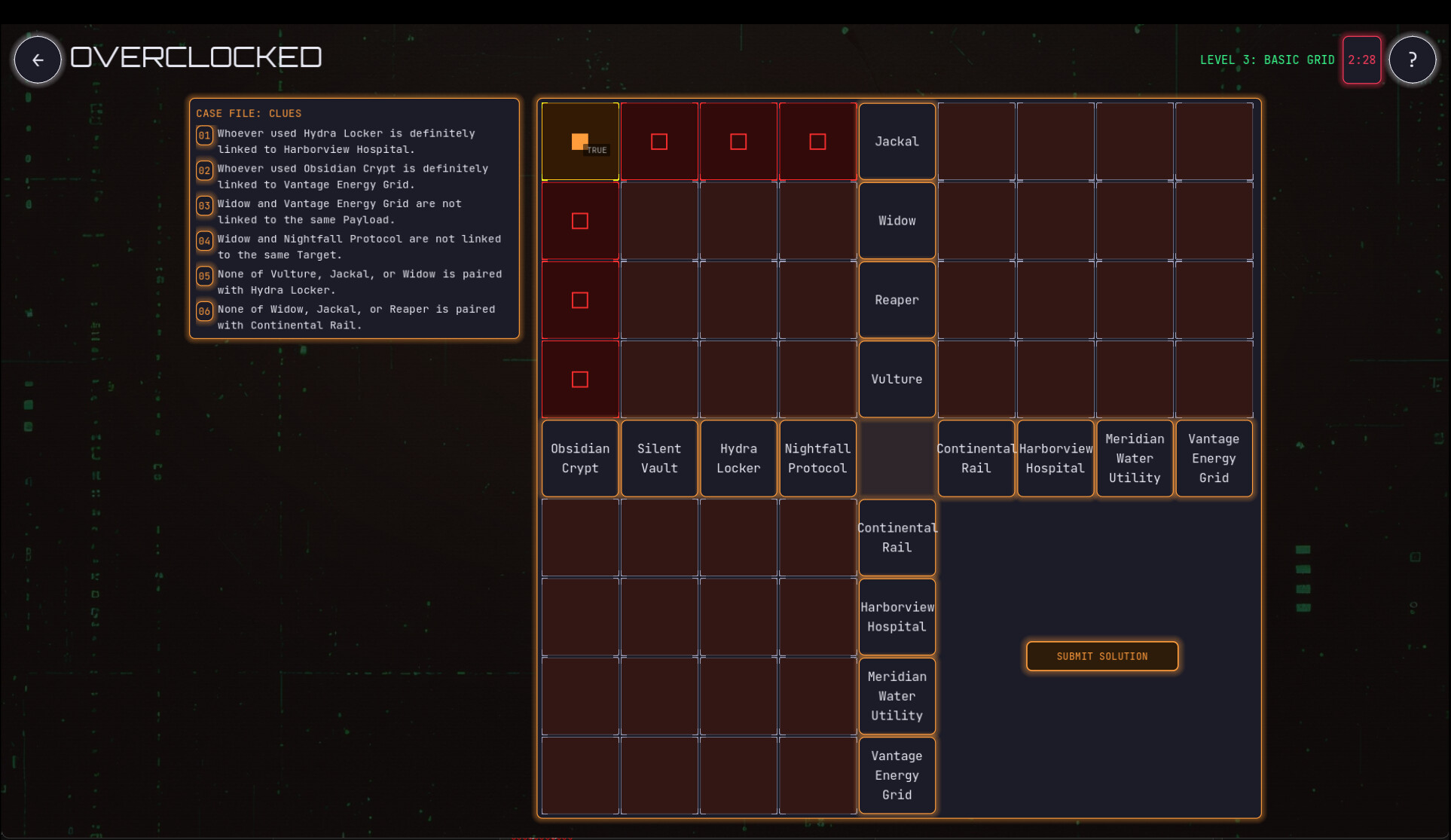Click clue 01 about Hydra Locker
This screenshot has width=1451, height=840.
click(354, 142)
